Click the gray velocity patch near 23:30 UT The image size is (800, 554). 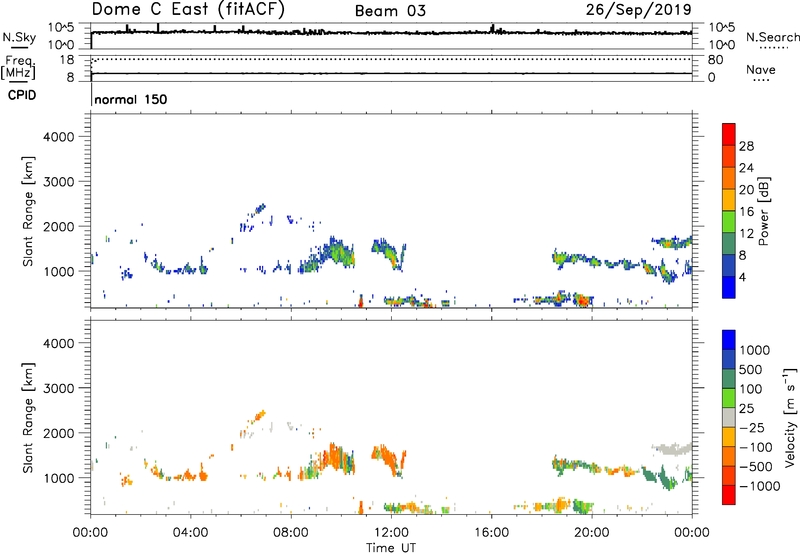pos(672,449)
